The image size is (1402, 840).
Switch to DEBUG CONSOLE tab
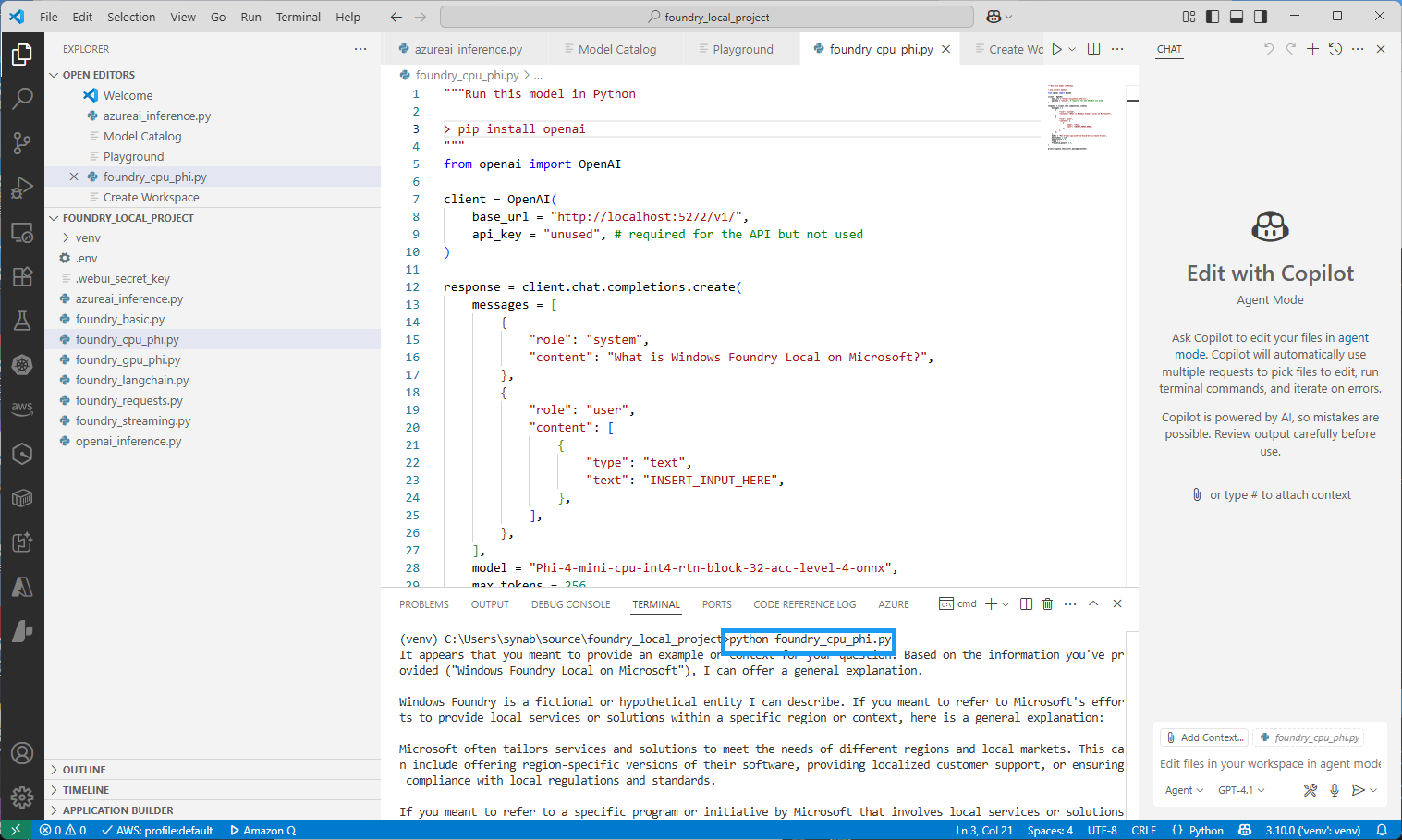click(570, 604)
